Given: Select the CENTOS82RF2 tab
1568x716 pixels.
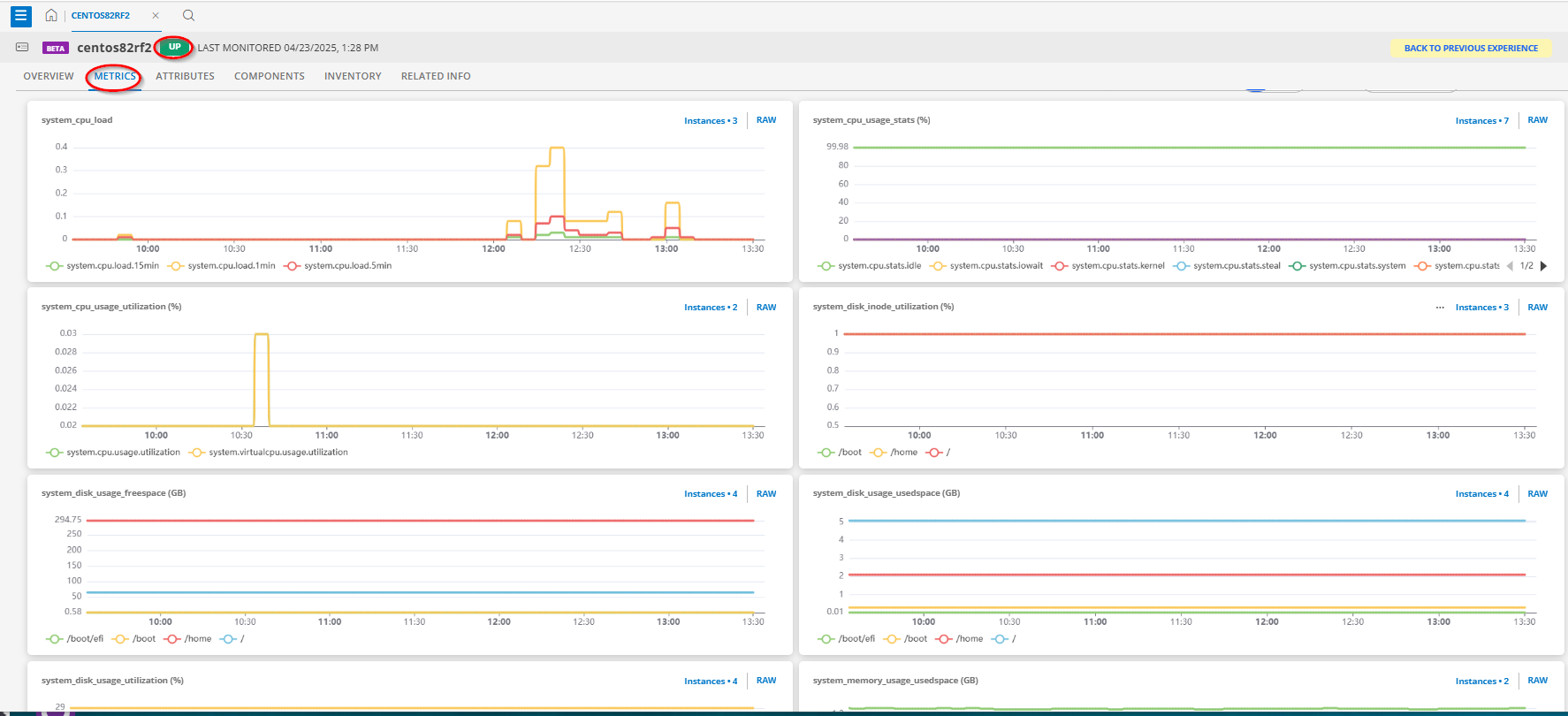Looking at the screenshot, I should pos(101,16).
